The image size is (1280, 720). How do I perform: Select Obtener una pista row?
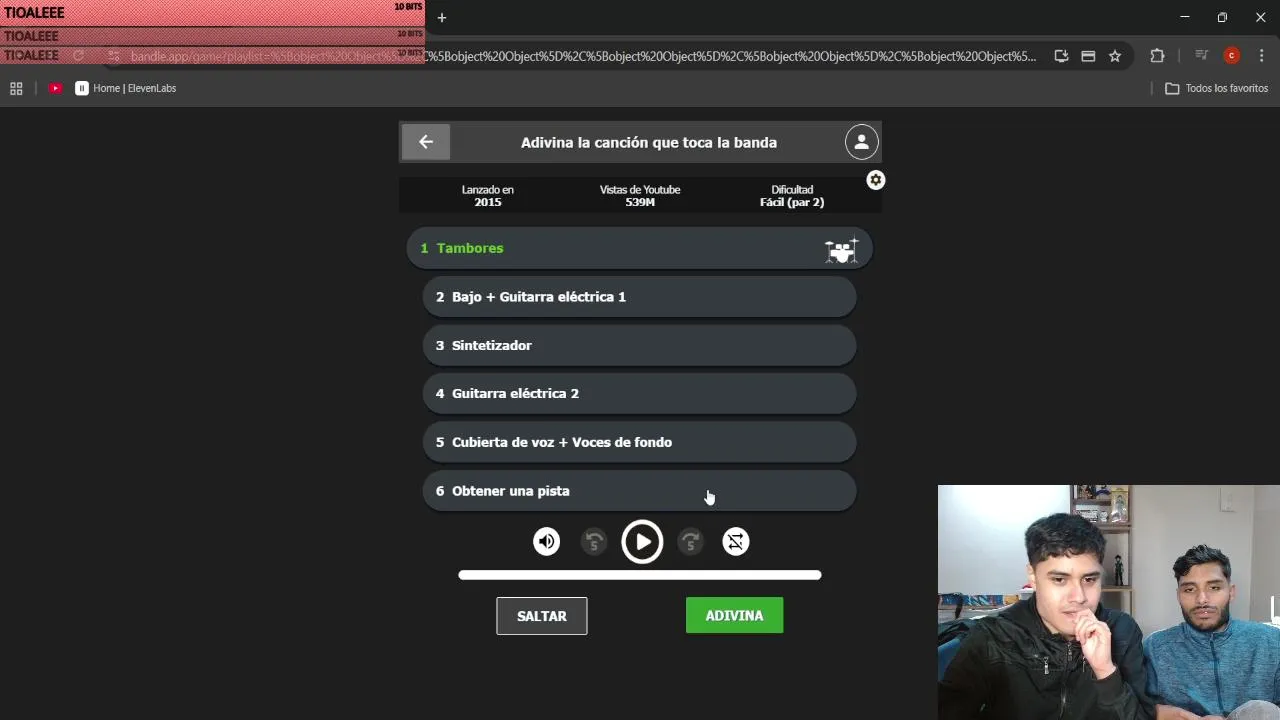(640, 491)
